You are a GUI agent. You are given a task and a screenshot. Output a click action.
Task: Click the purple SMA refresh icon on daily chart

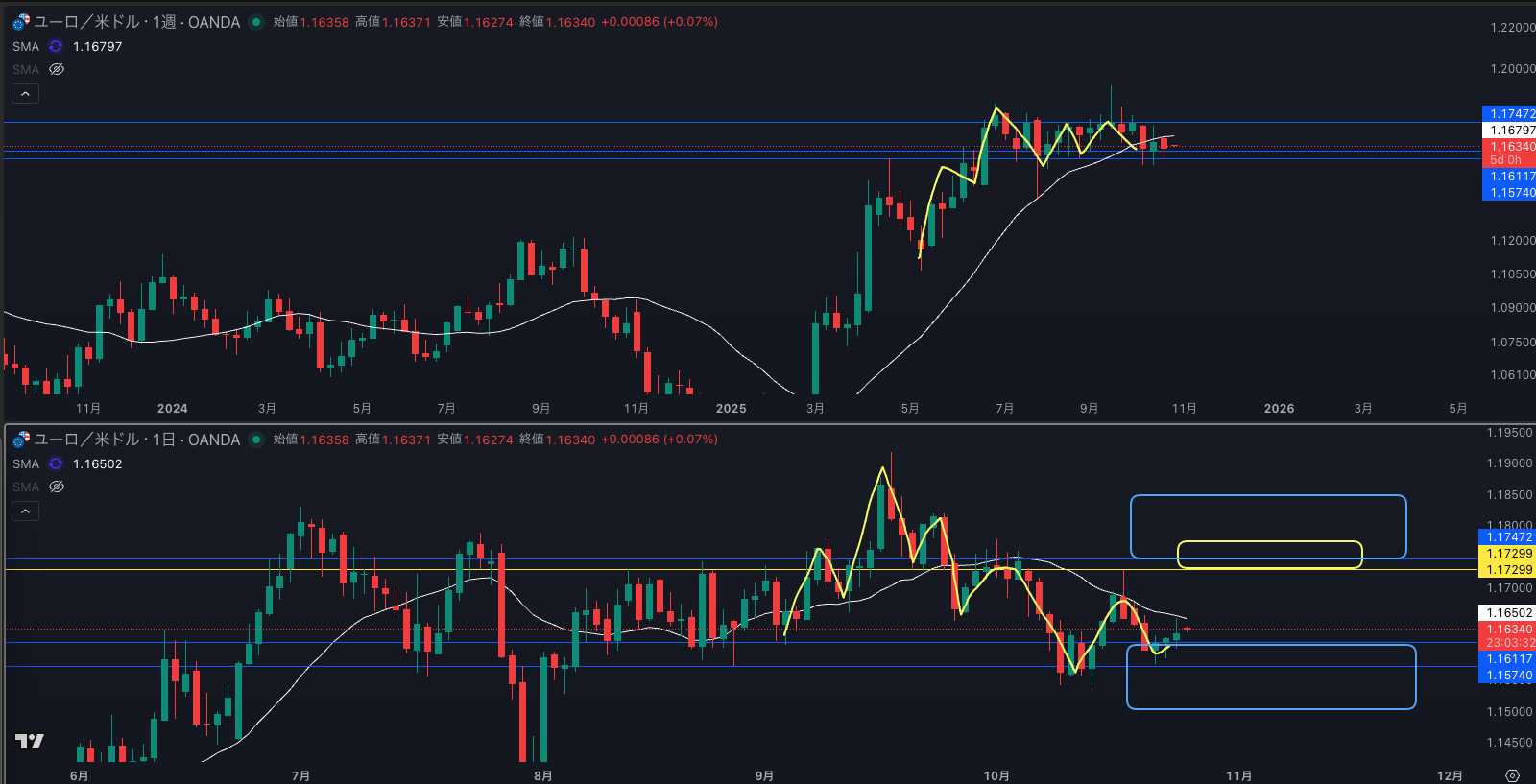[56, 463]
